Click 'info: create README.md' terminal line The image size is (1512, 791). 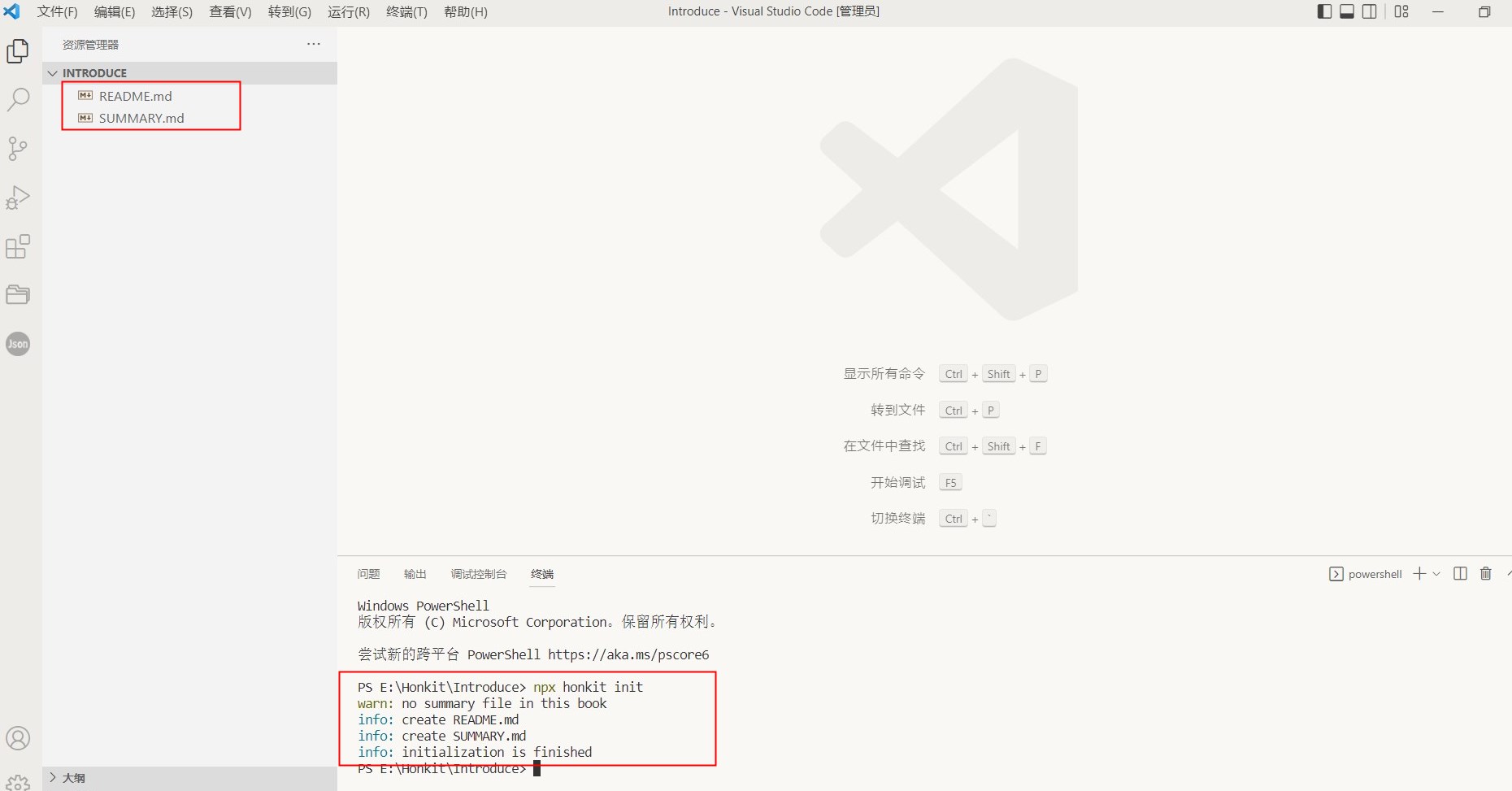click(438, 719)
